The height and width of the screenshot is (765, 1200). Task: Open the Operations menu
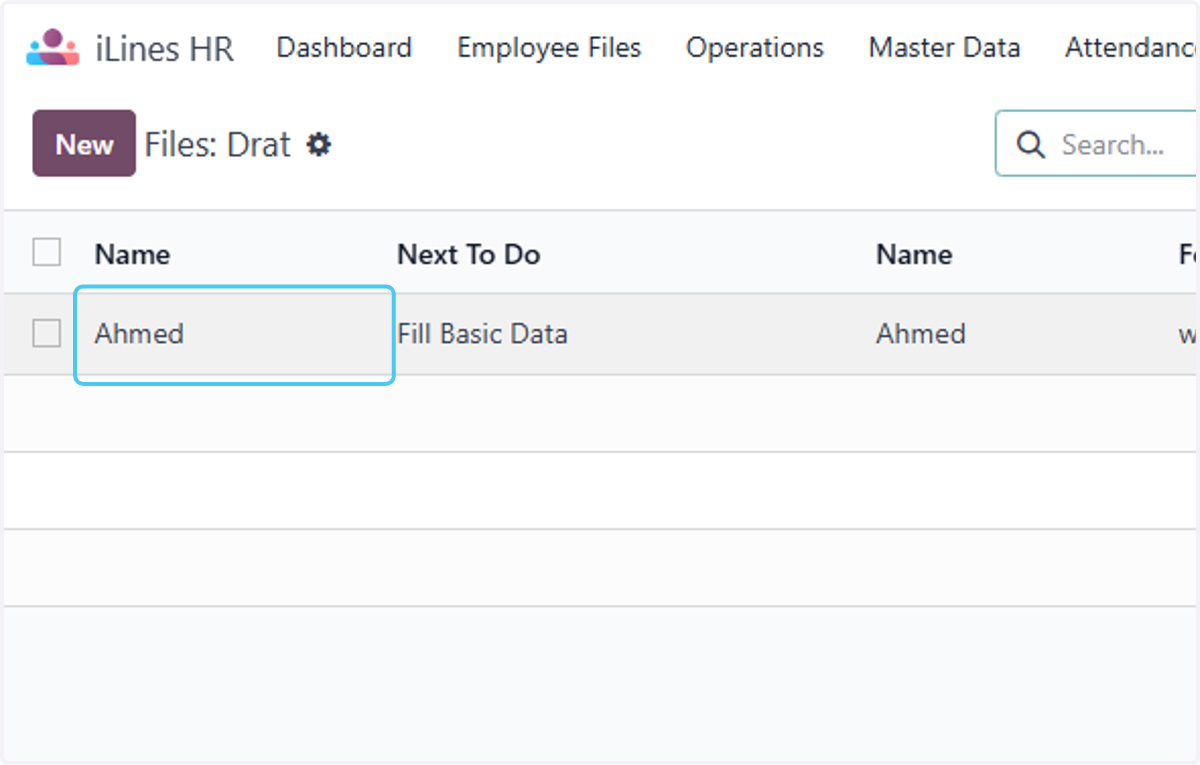tap(755, 48)
